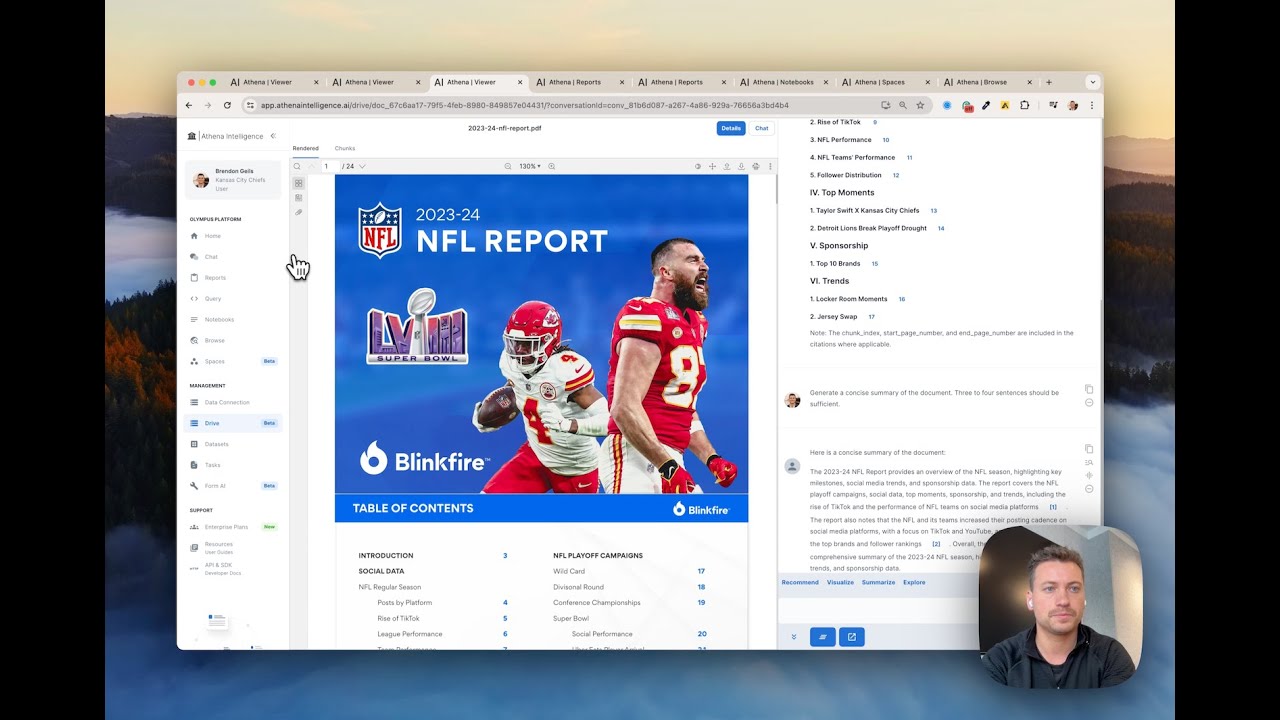The height and width of the screenshot is (720, 1280).
Task: Open citation [1] in the summary
Action: coord(1053,507)
